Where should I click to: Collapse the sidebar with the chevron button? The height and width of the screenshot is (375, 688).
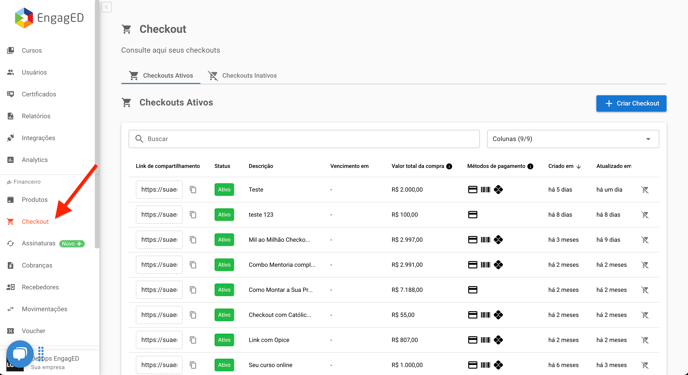click(x=107, y=7)
